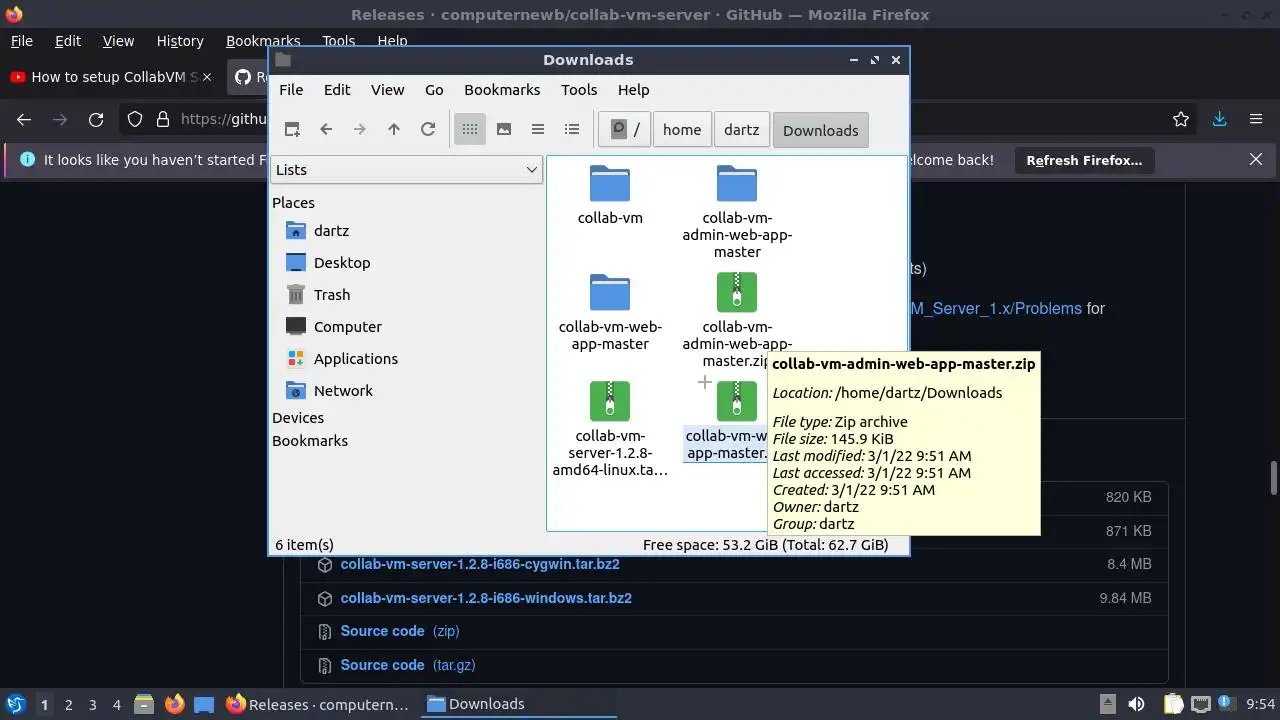Select the collab-vm-admin-web-app-master folder
1280x720 pixels.
(x=737, y=212)
